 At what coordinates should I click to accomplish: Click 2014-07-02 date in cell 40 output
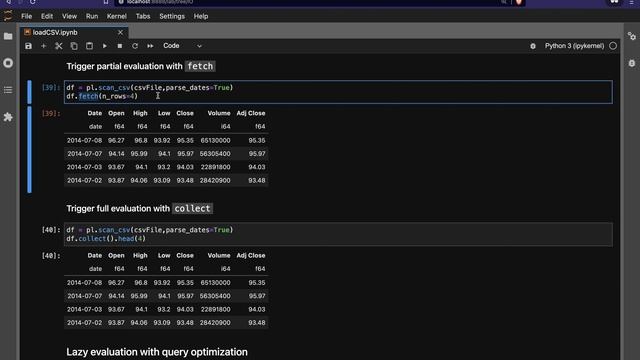pos(84,323)
